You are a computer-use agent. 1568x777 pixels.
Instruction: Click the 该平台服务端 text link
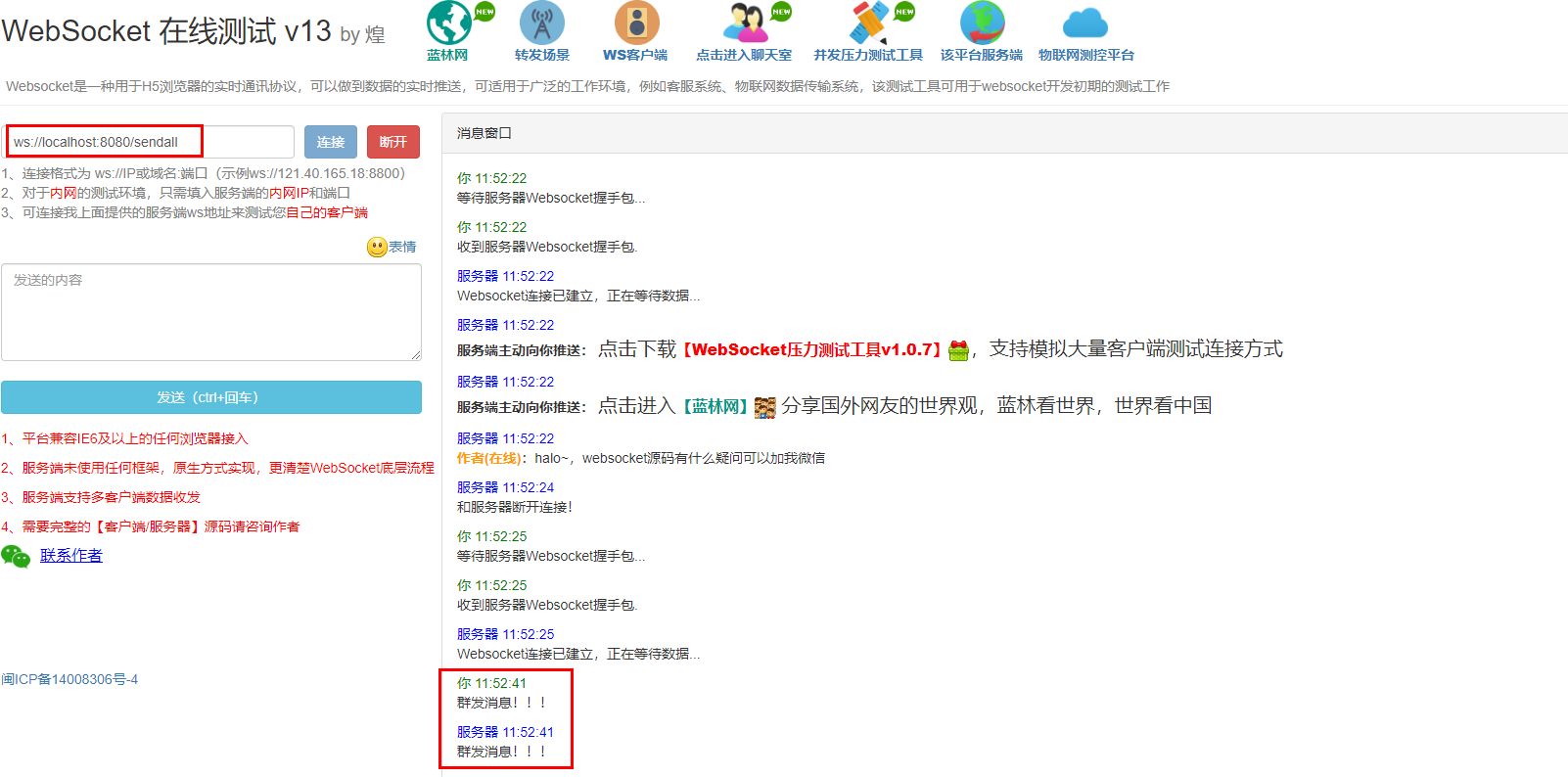(x=982, y=56)
